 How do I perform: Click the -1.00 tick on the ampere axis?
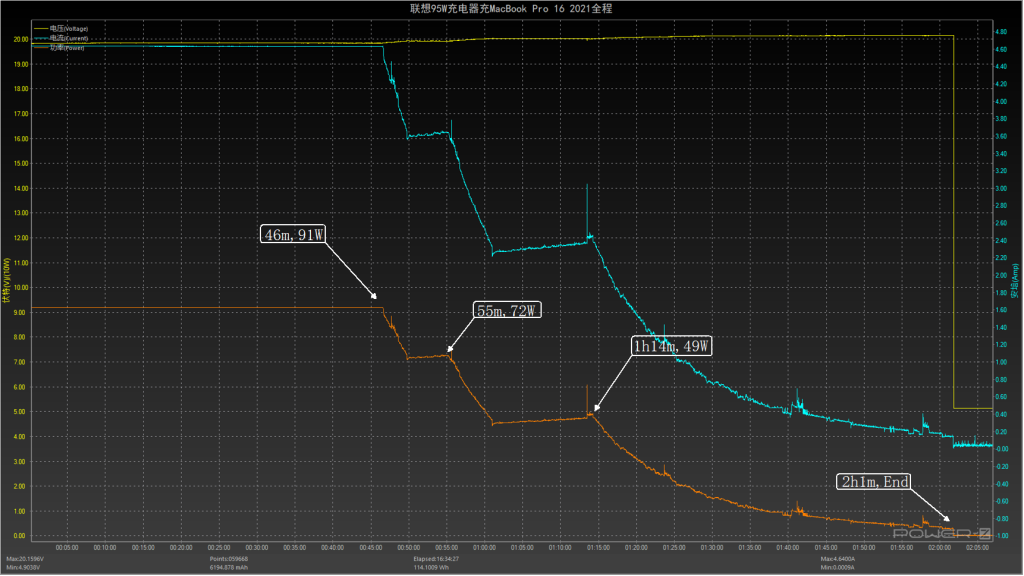[x=1000, y=536]
